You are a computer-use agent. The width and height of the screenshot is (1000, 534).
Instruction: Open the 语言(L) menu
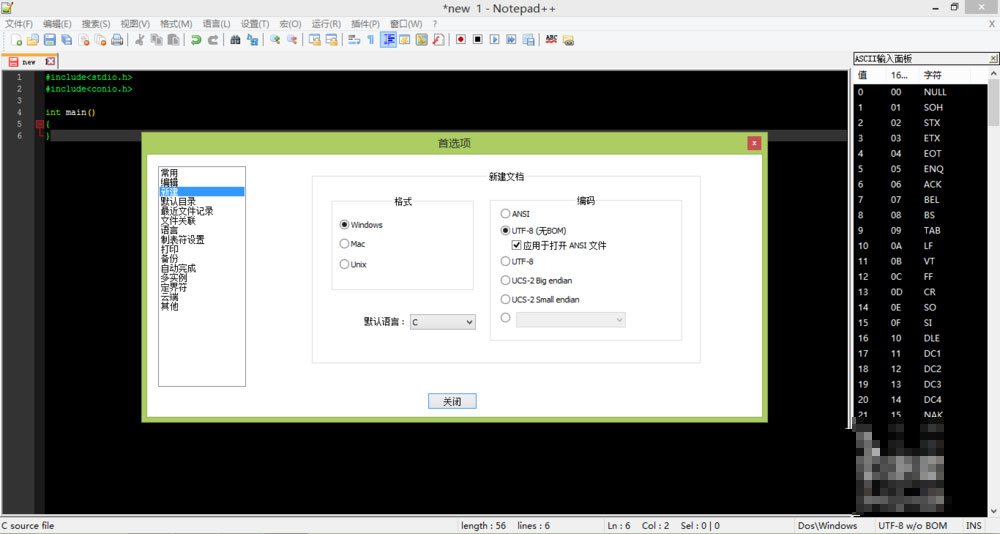[216, 24]
